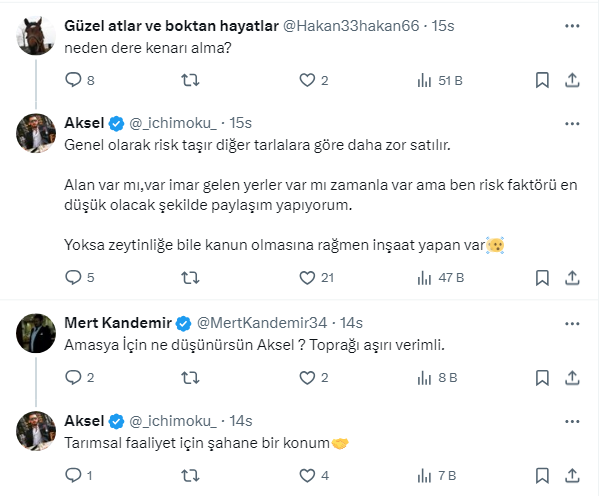Reply to Aksel's tweet about risk faktörü
This screenshot has width=600, height=496.
[72, 278]
